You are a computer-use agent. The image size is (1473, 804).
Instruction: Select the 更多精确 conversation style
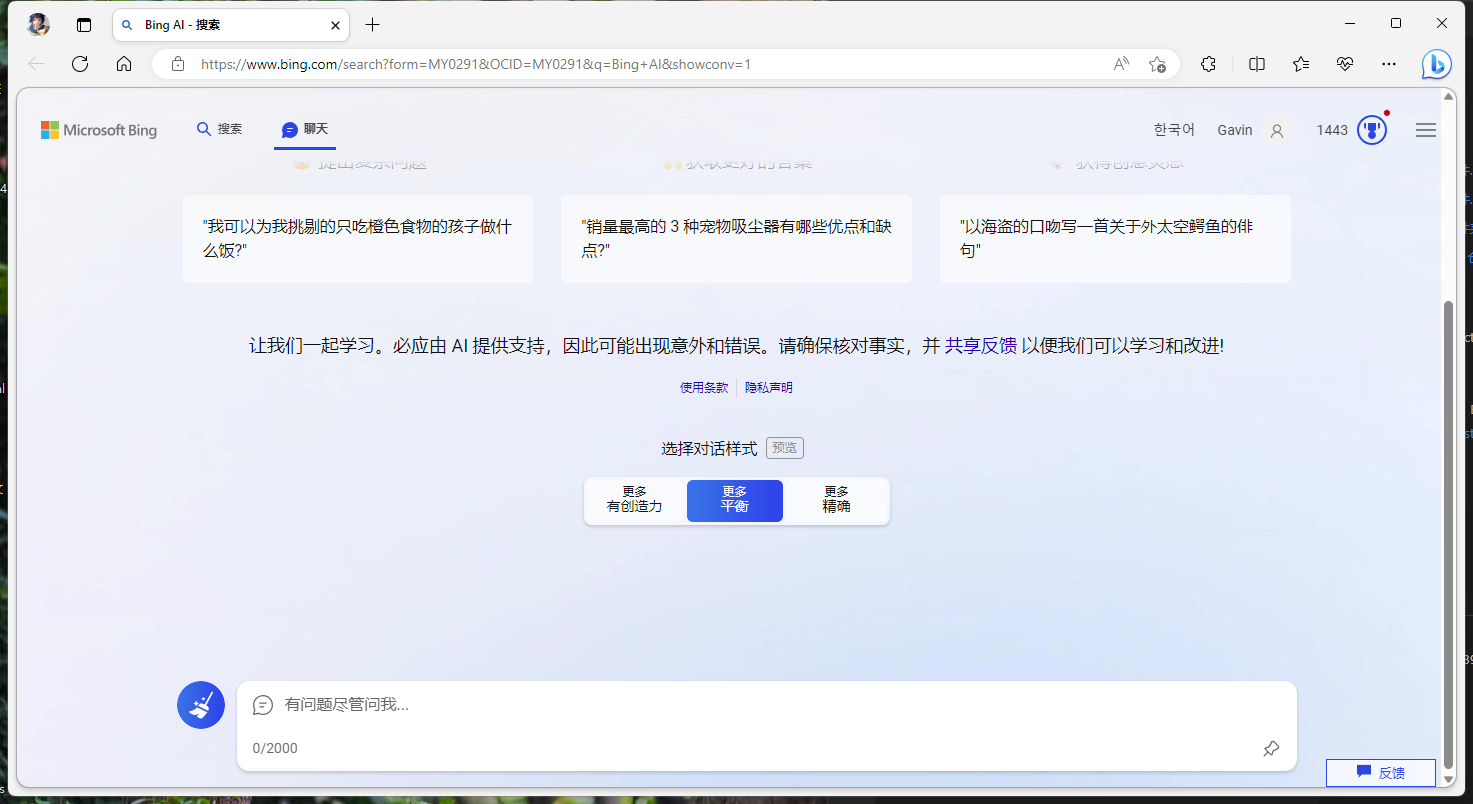(x=836, y=500)
